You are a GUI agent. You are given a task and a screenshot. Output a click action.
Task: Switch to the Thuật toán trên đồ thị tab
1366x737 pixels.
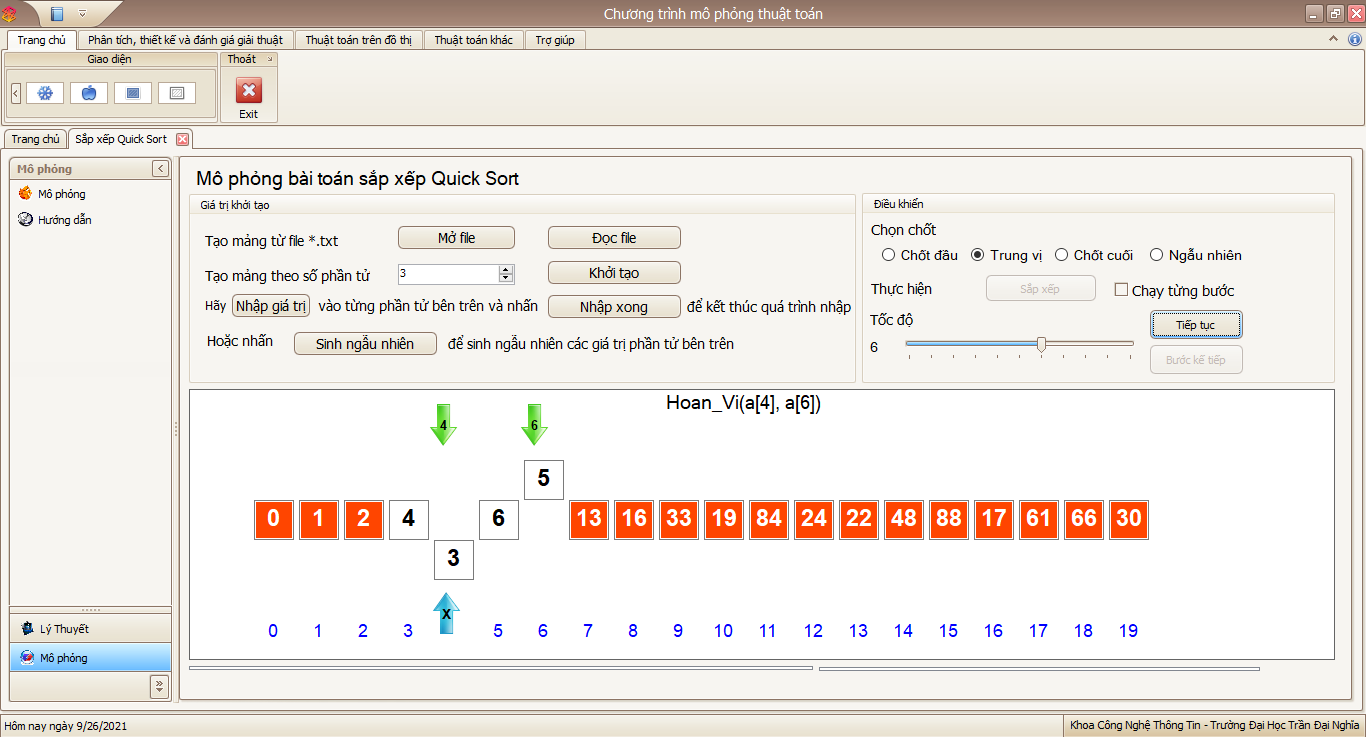click(x=359, y=39)
